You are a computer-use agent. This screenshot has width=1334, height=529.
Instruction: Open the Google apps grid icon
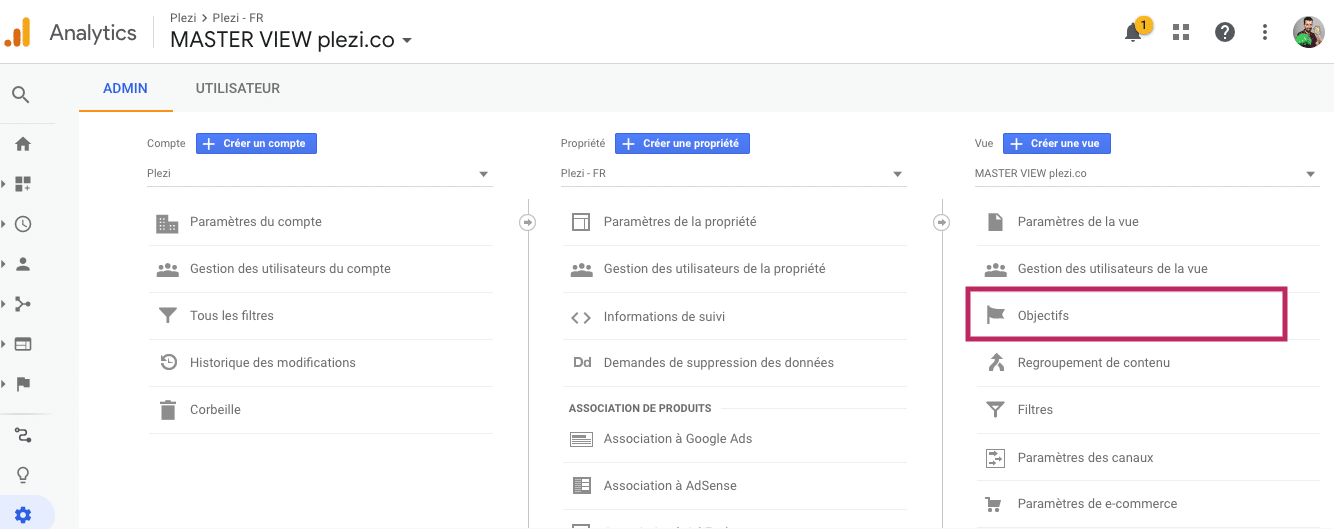(x=1181, y=32)
